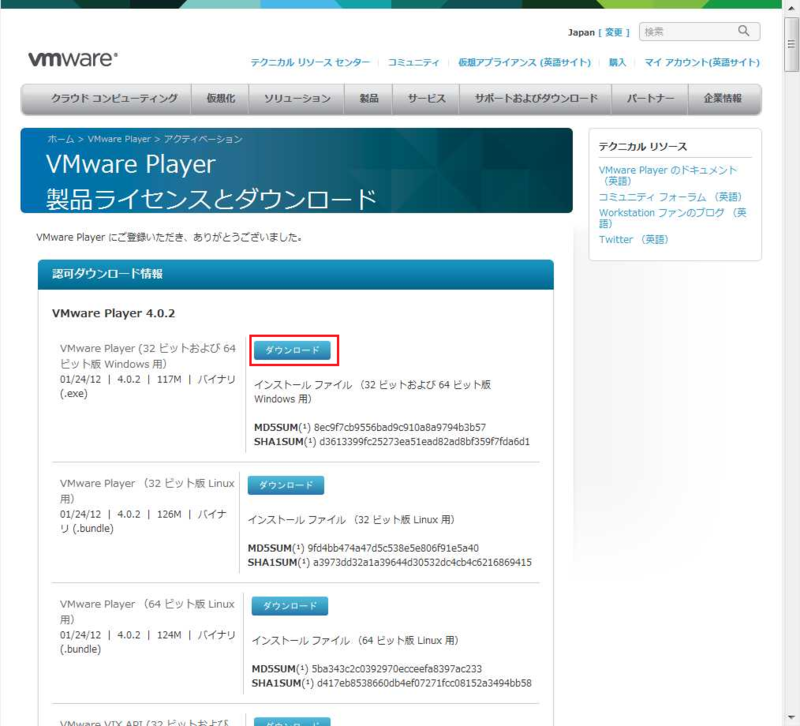Open サポートおよびダウンロード menu

coord(536,99)
